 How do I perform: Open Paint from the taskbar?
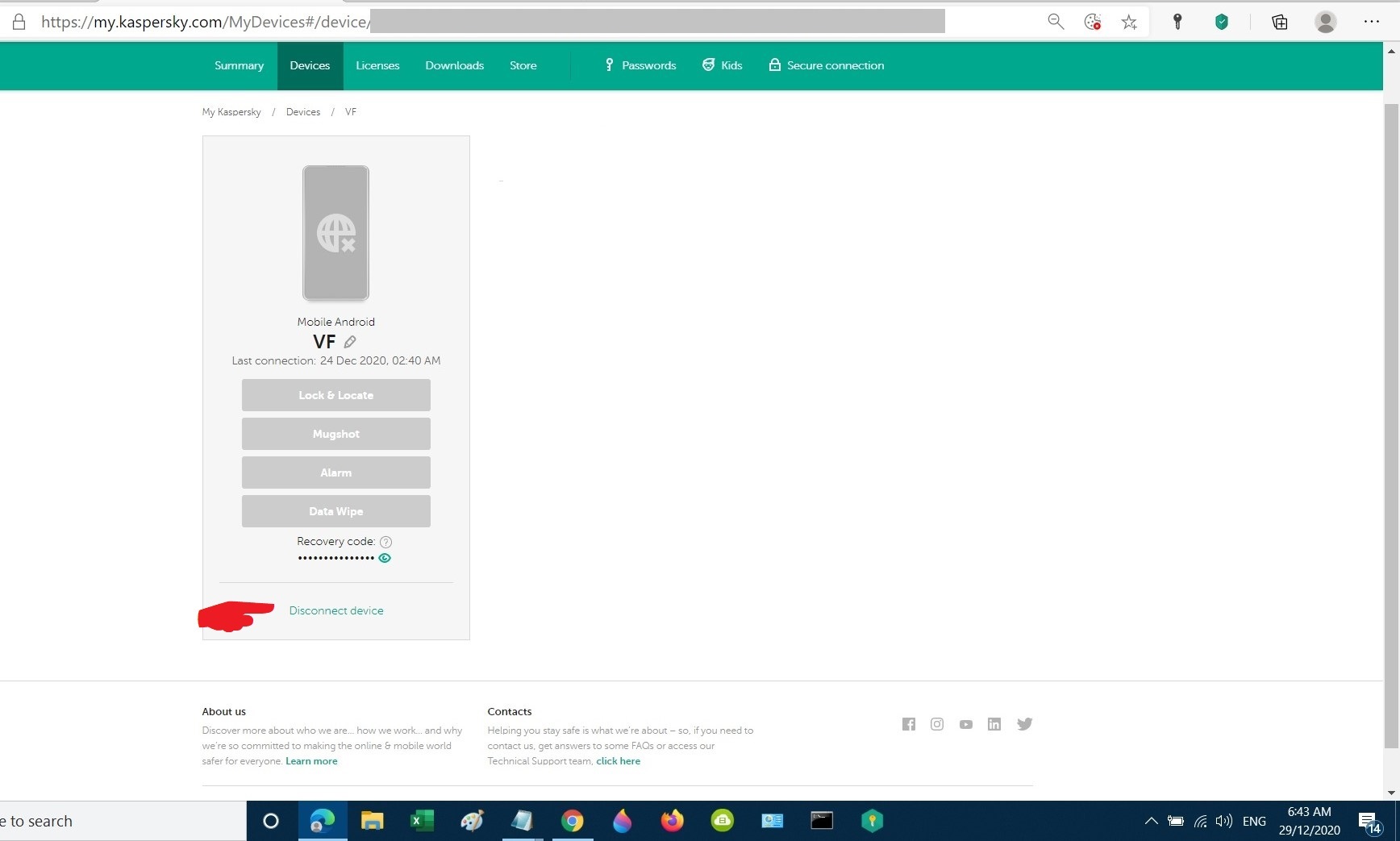472,821
